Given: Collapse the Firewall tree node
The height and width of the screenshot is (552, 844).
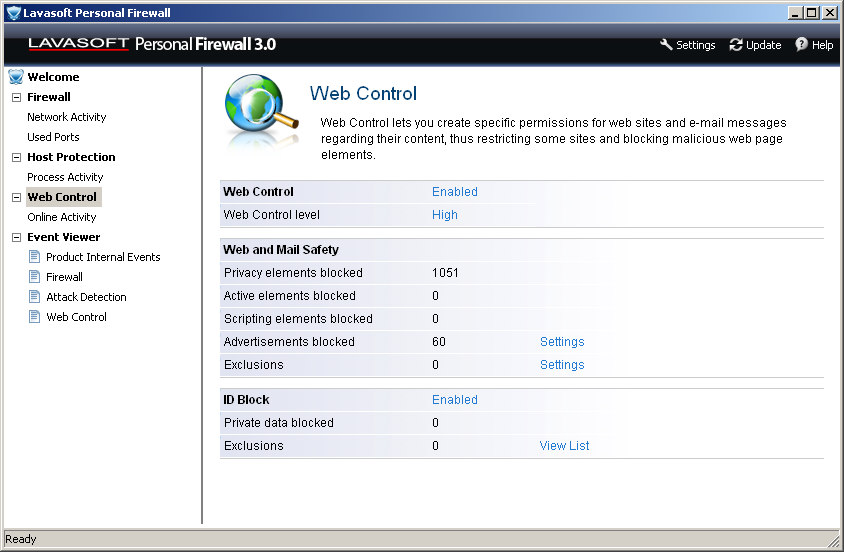Looking at the screenshot, I should [16, 97].
